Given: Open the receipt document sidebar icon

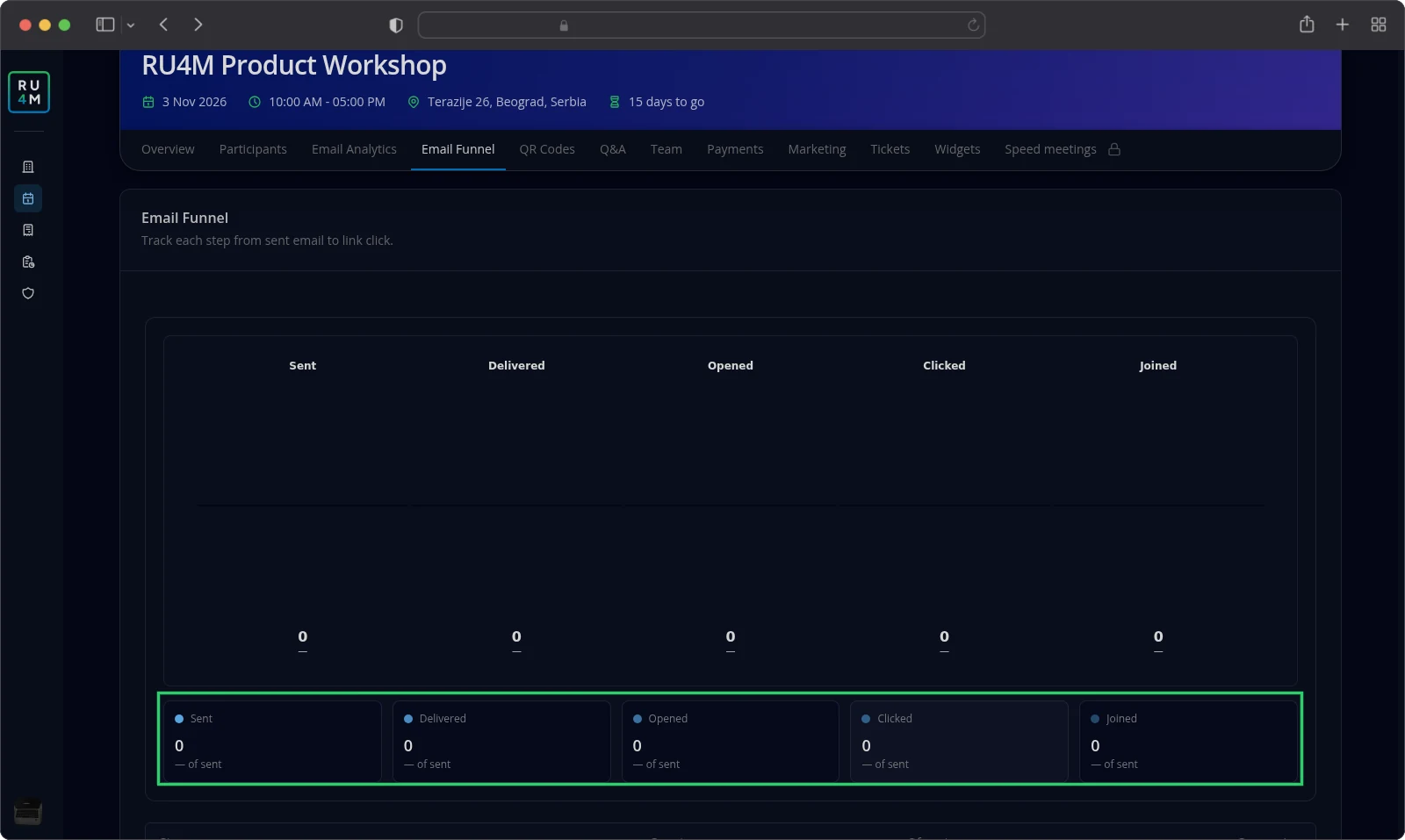Looking at the screenshot, I should tap(28, 230).
